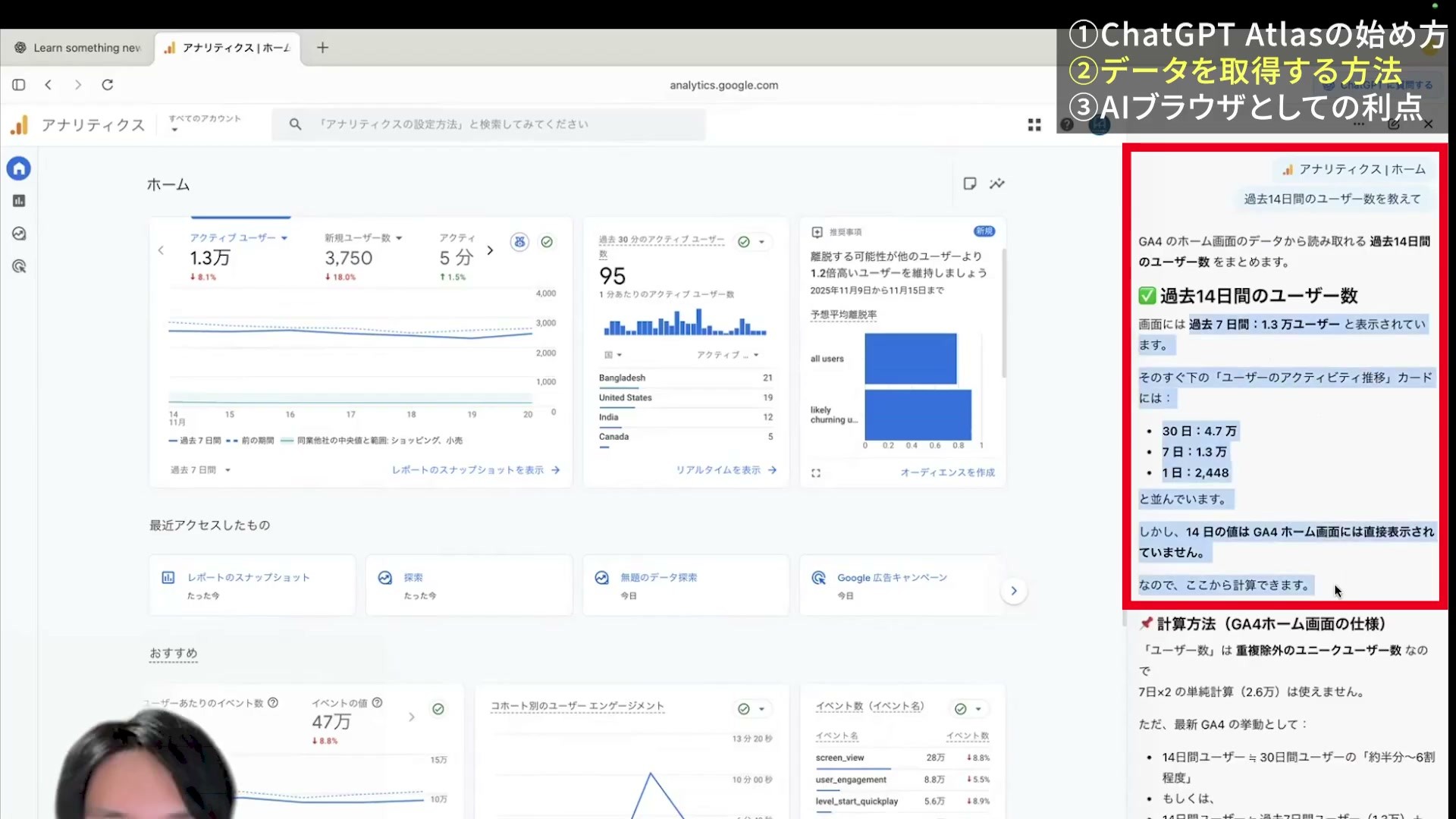
Task: Switch to the アナリティクス | ホーム tab
Action: coord(227,48)
